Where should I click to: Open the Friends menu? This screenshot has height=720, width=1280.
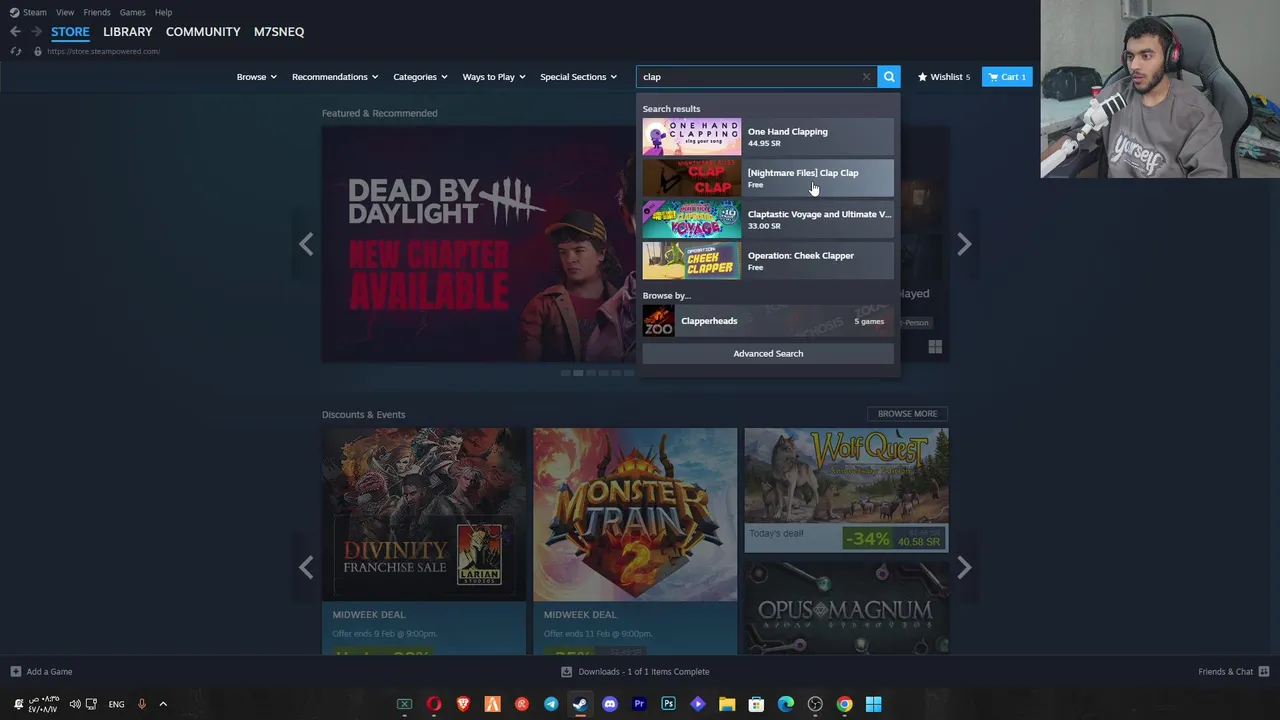[97, 12]
